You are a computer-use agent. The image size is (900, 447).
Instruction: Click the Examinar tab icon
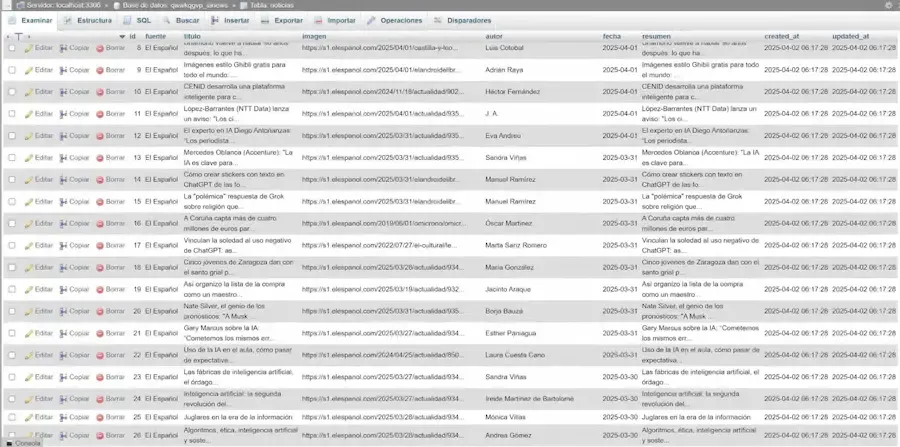click(x=13, y=21)
